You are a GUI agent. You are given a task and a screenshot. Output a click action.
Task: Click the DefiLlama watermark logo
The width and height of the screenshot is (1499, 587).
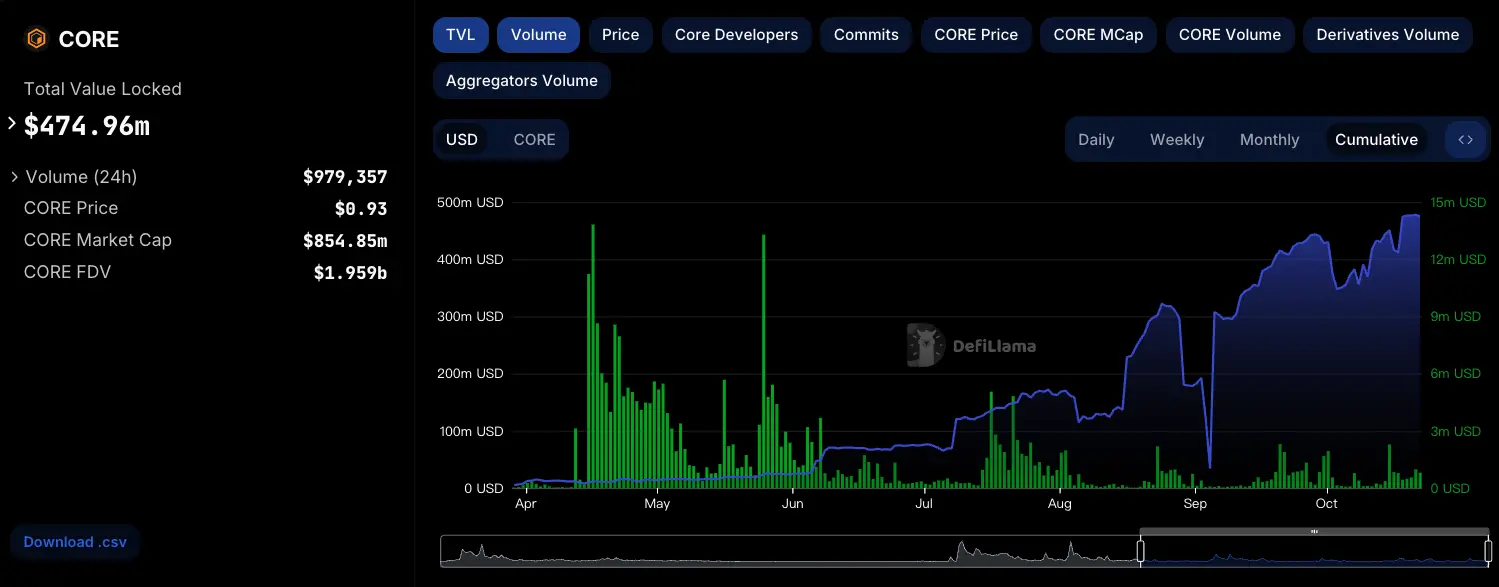point(926,346)
